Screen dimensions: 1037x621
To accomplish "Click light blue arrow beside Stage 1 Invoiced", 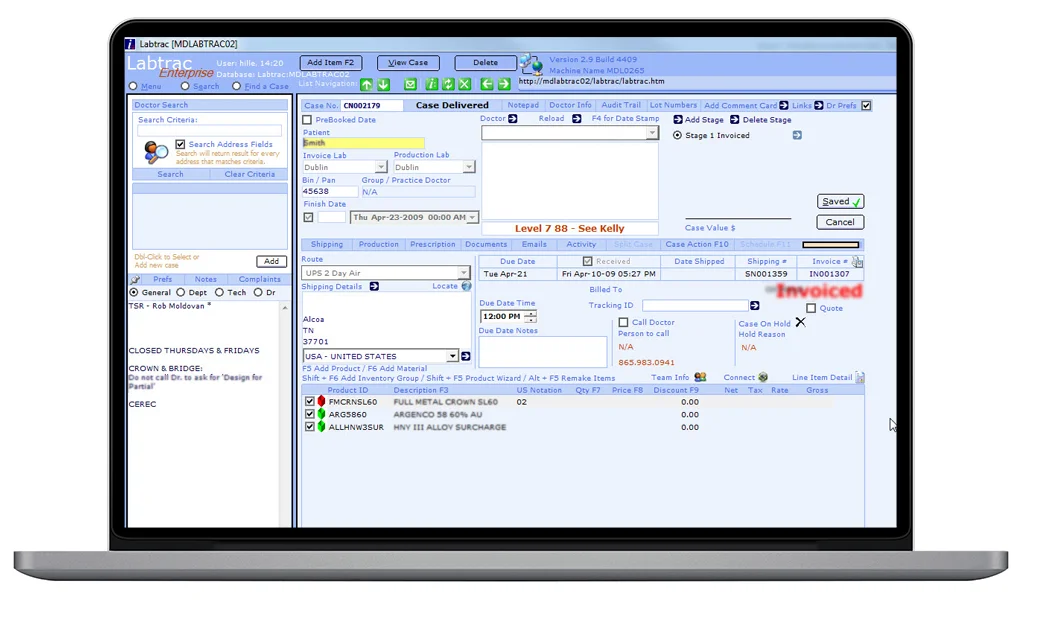I will point(797,135).
